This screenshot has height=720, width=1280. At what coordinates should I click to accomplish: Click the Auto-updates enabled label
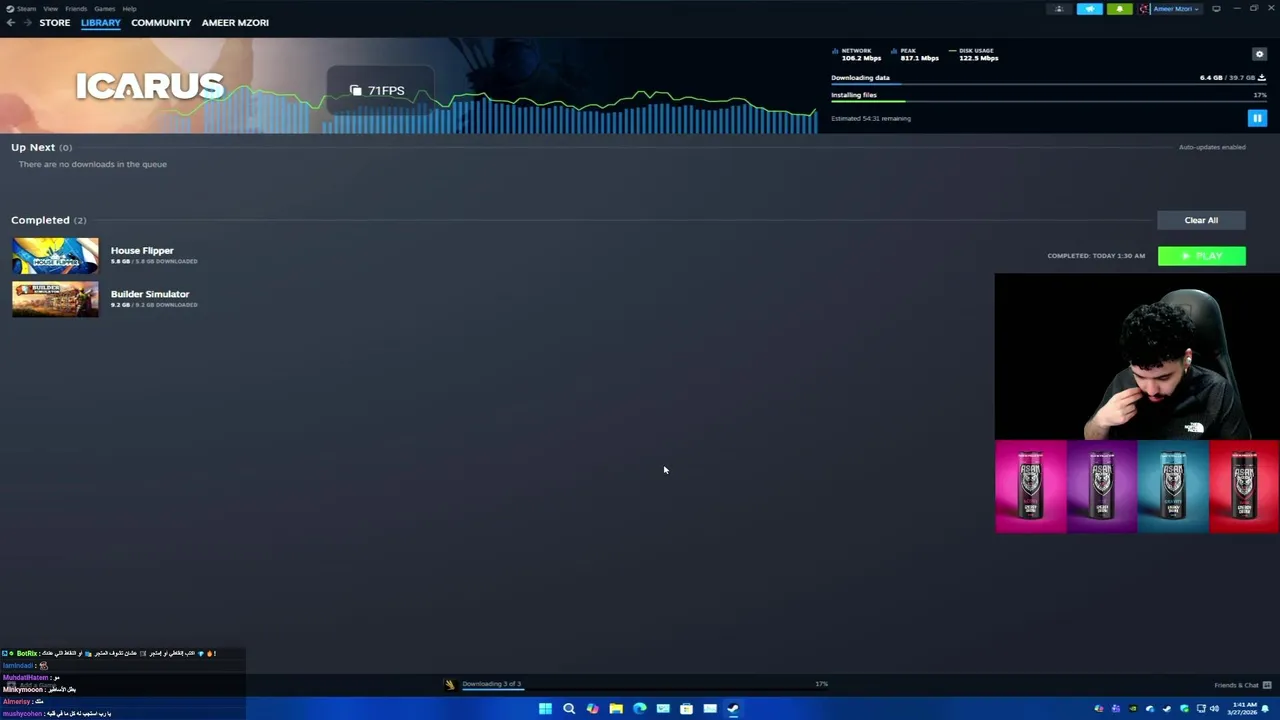[1212, 147]
